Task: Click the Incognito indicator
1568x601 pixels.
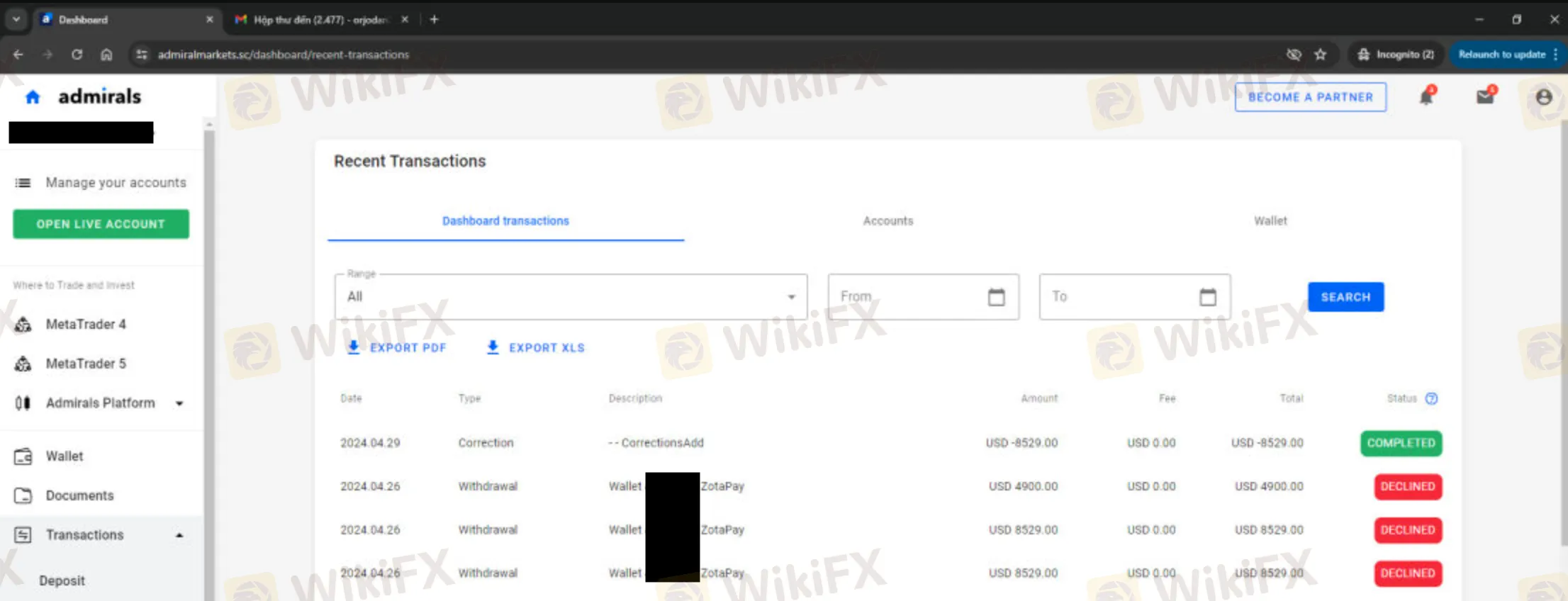Action: point(1396,55)
